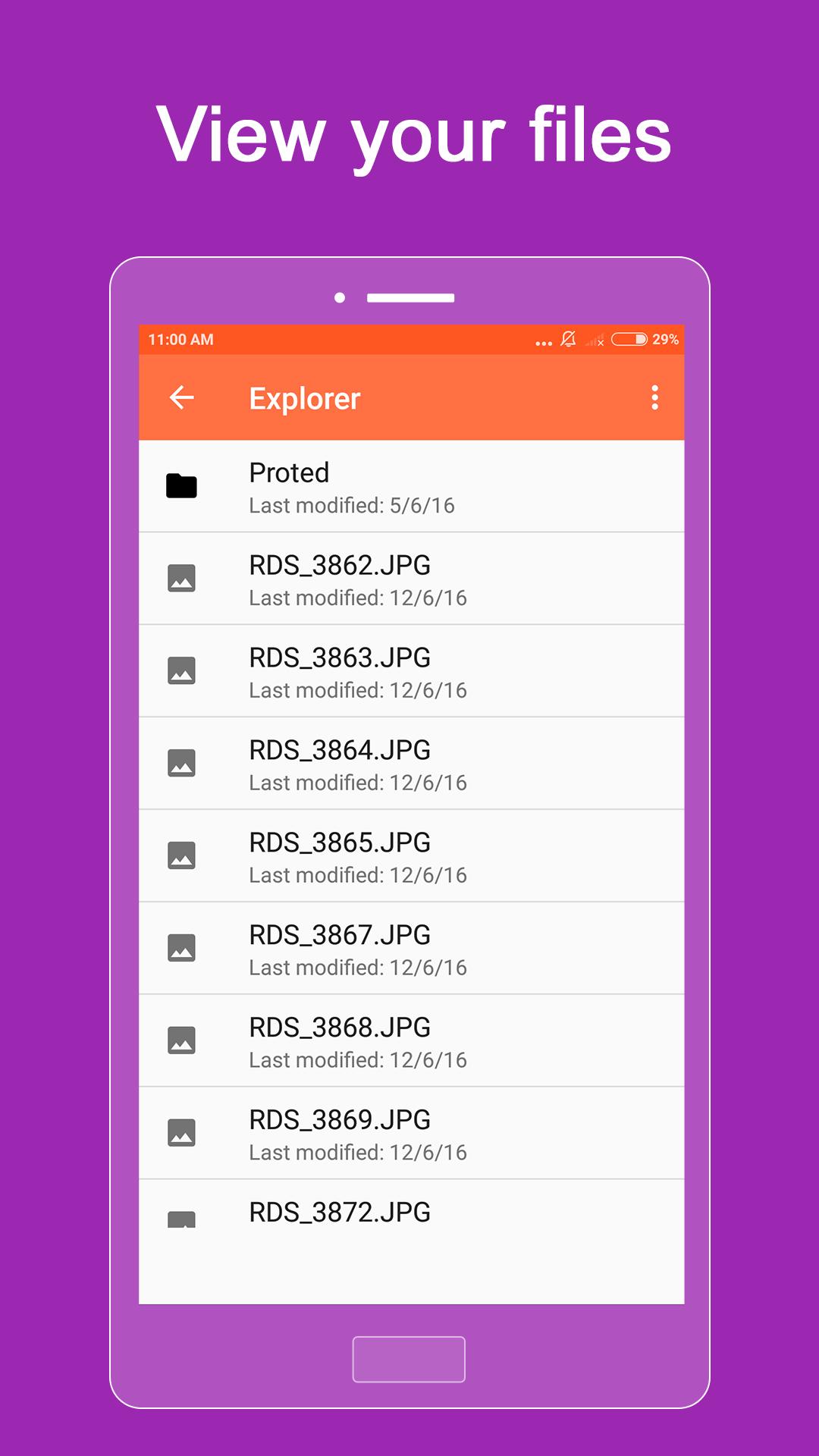Open the RDS_3872.JPG file at bottom
The width and height of the screenshot is (819, 1456).
340,1213
